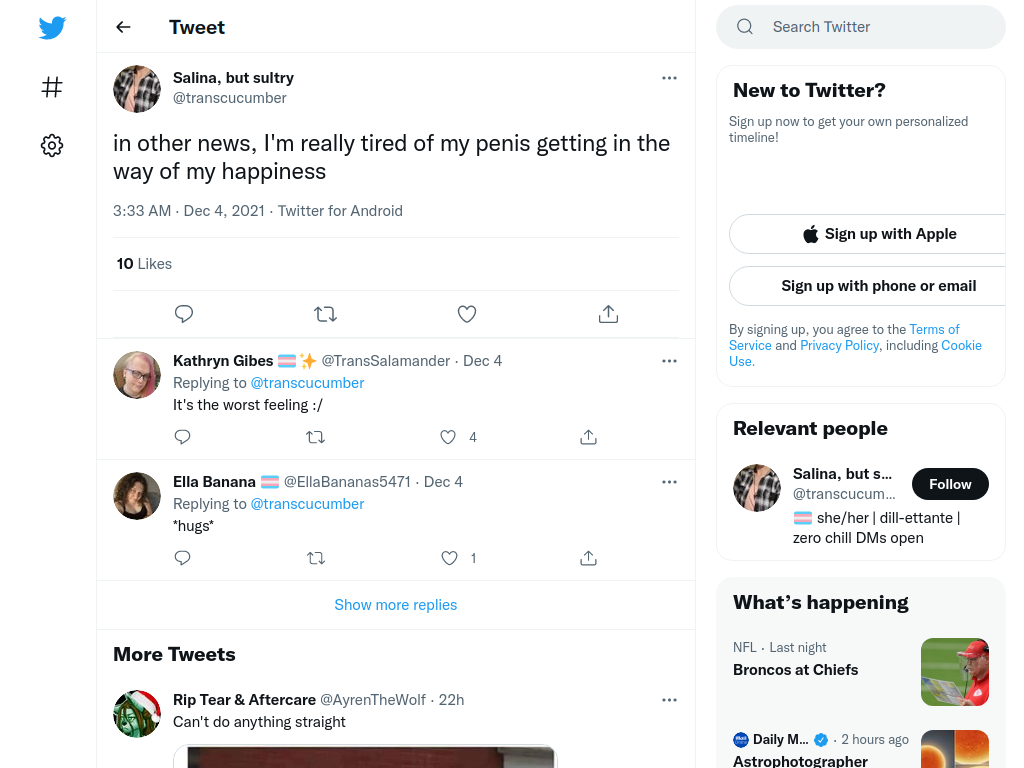Image resolution: width=1024 pixels, height=768 pixels.
Task: Go back using the arrow beside Tweet
Action: [123, 27]
